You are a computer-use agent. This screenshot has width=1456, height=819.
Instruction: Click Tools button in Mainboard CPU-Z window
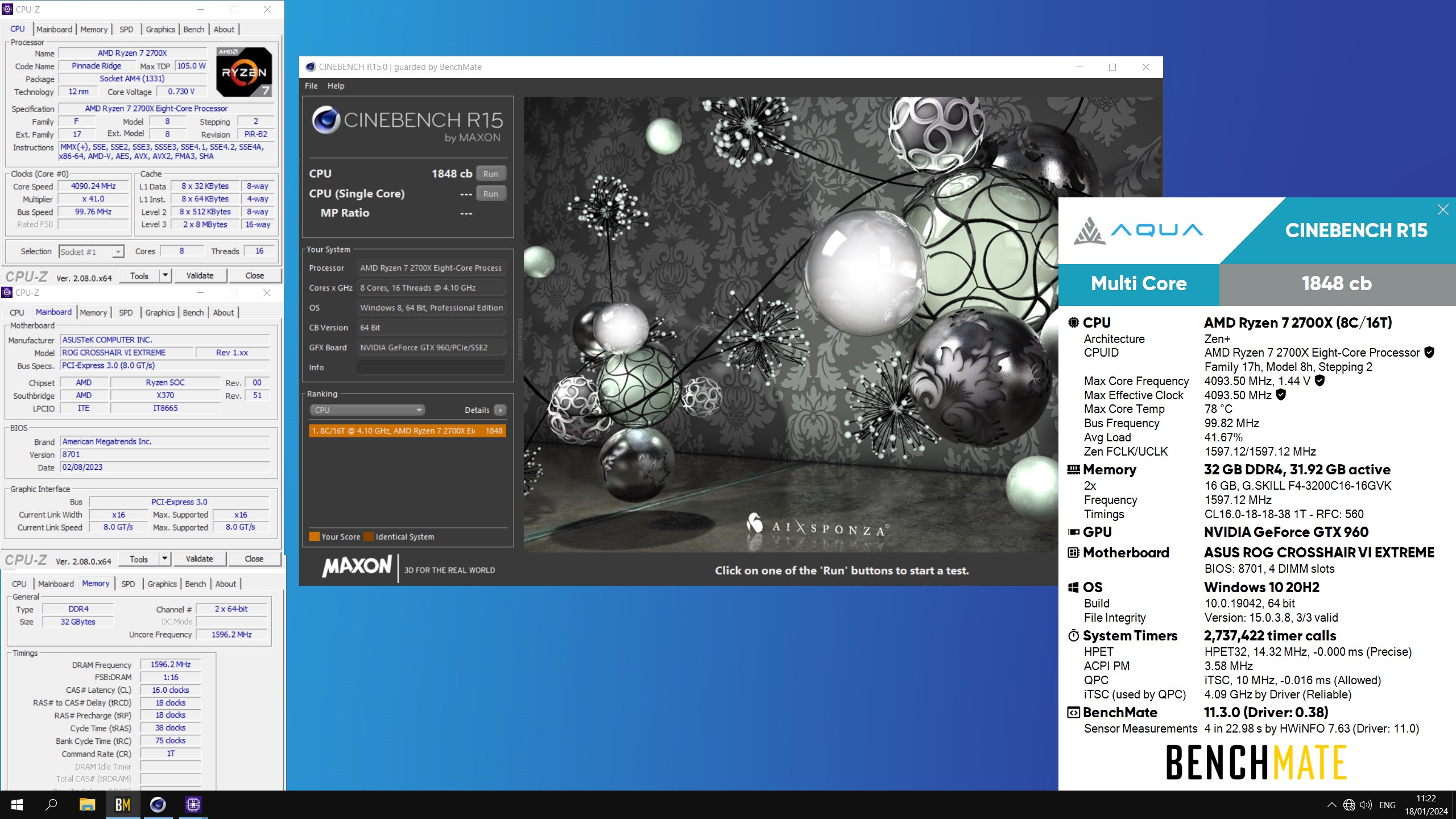coord(139,559)
